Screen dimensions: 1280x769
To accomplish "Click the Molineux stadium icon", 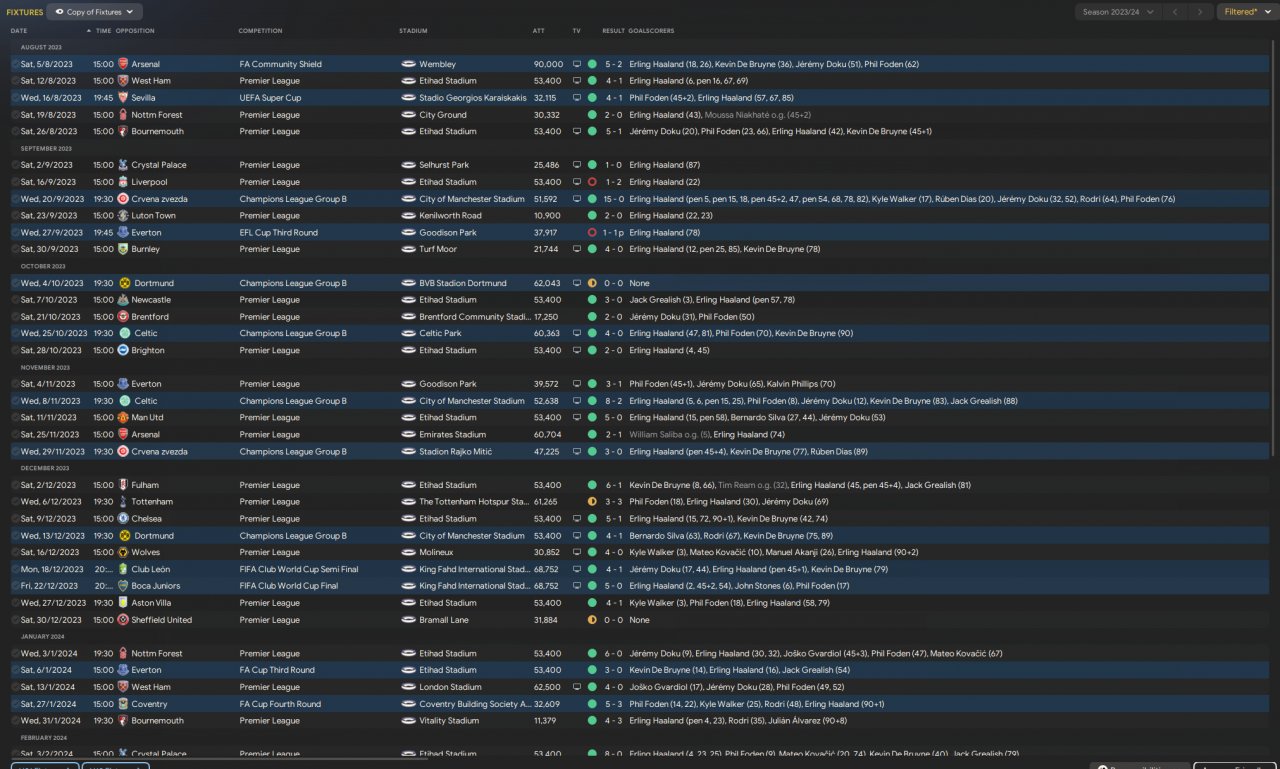I will 408,552.
